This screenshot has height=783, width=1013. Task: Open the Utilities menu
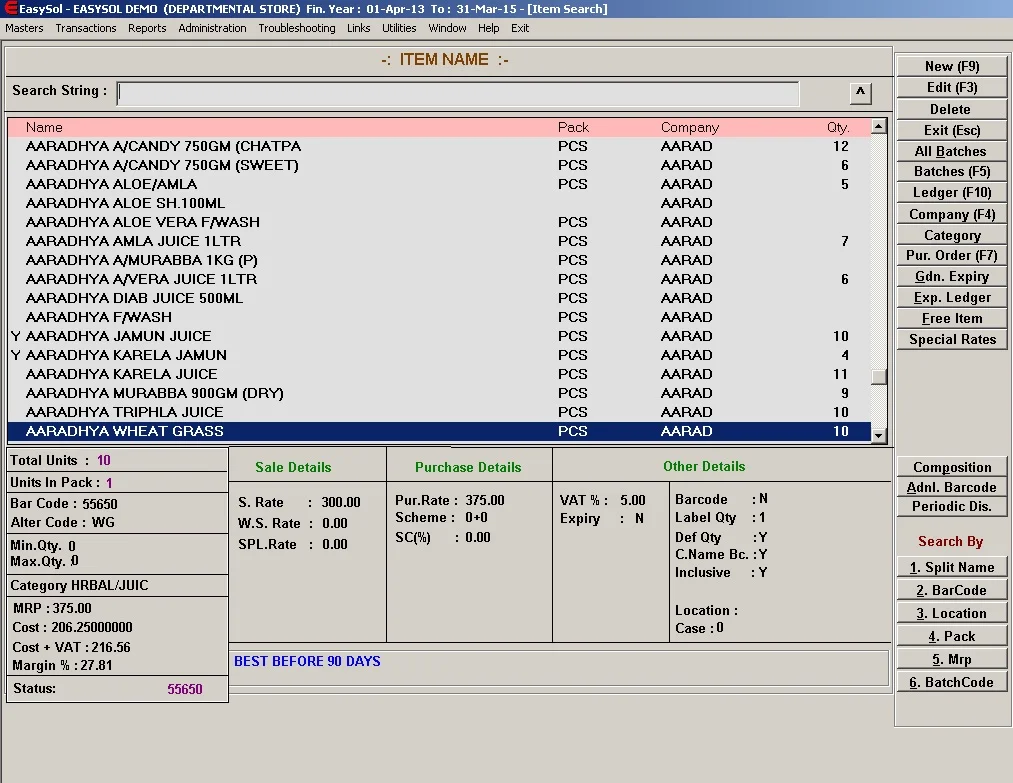399,28
